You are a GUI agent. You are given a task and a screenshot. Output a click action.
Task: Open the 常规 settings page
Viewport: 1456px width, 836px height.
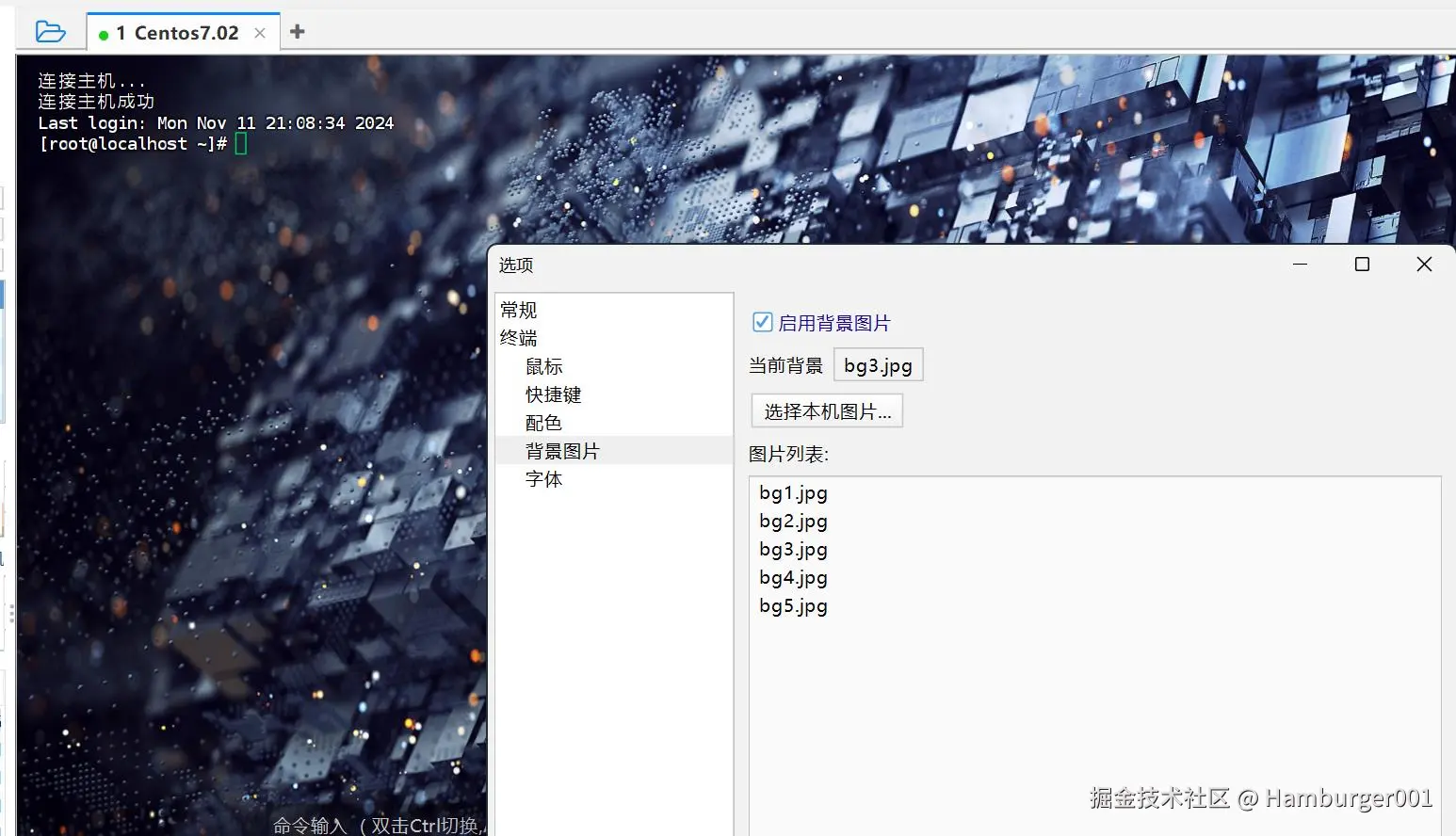[x=518, y=309]
